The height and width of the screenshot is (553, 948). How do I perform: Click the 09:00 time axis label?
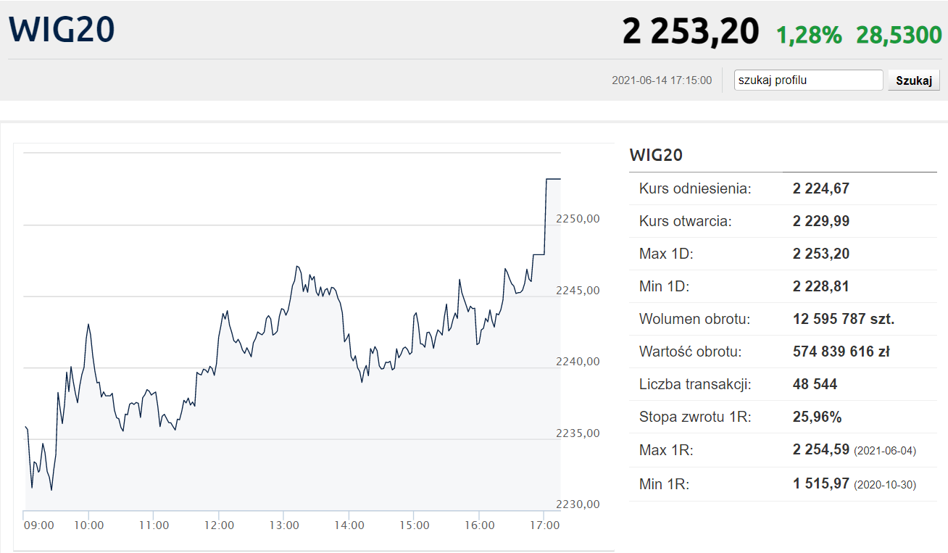[x=39, y=526]
